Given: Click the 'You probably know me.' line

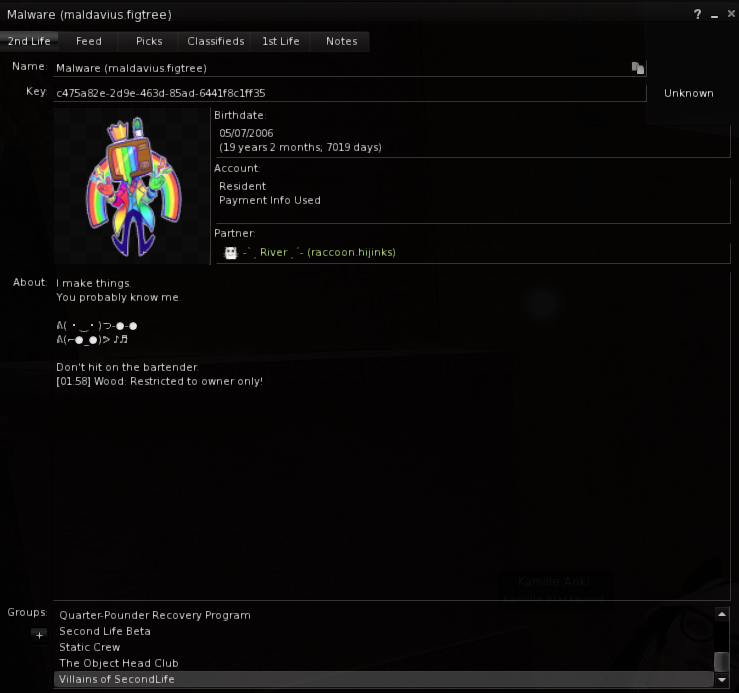Looking at the screenshot, I should click(118, 297).
